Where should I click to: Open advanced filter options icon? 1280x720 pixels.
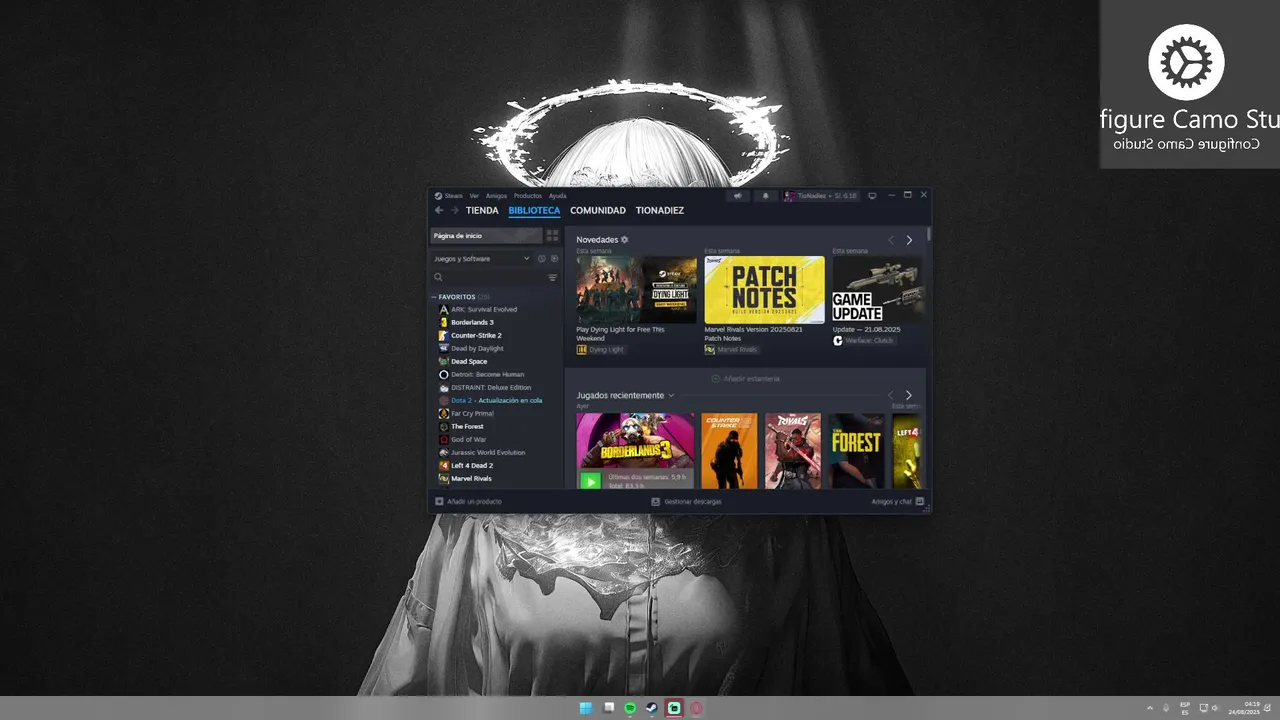[552, 278]
